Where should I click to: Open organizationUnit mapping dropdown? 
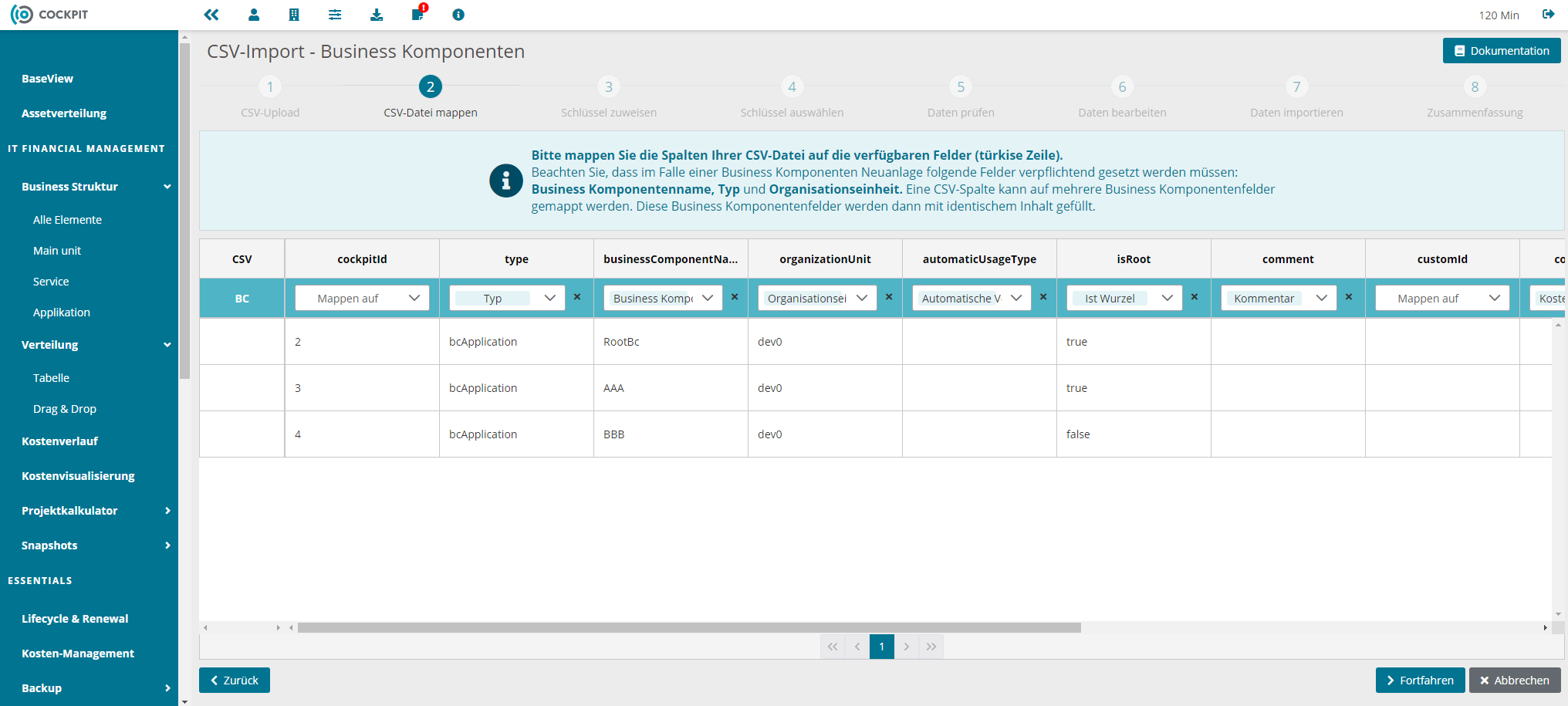(x=817, y=298)
